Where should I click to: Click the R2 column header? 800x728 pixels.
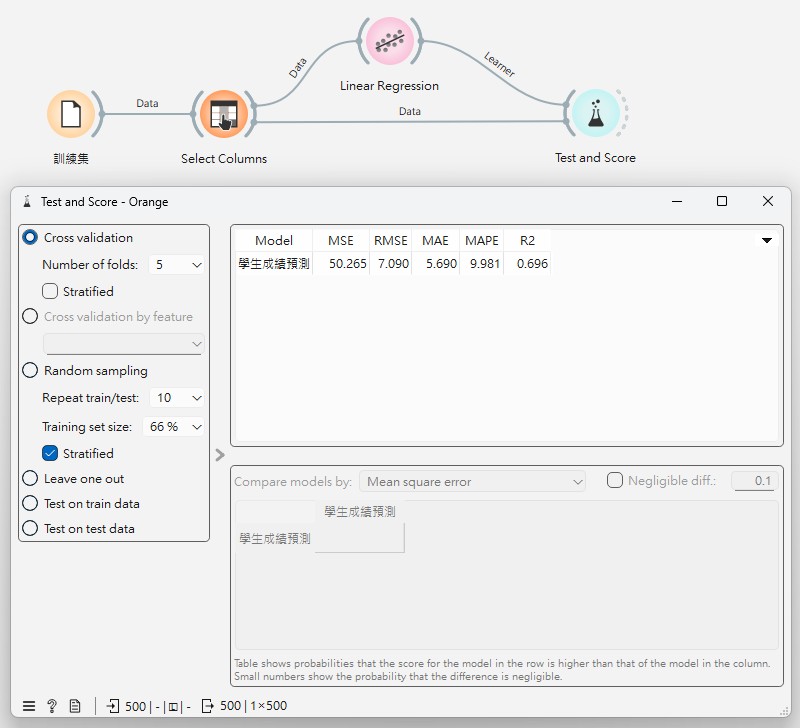point(527,241)
